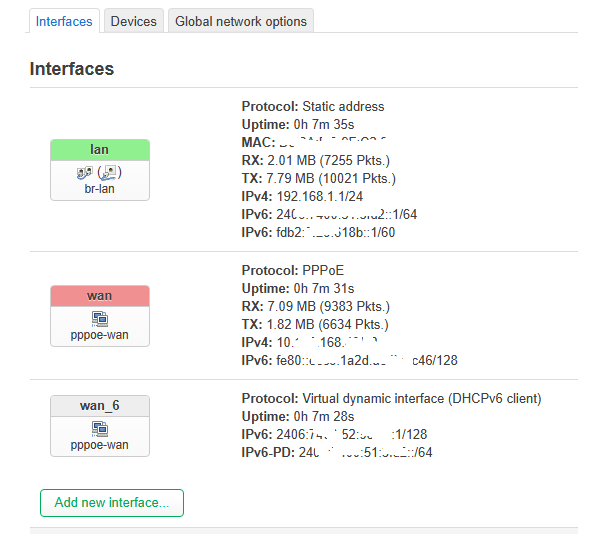Click the IPv6-PD line of wan_6
This screenshot has width=590, height=548.
click(x=337, y=452)
